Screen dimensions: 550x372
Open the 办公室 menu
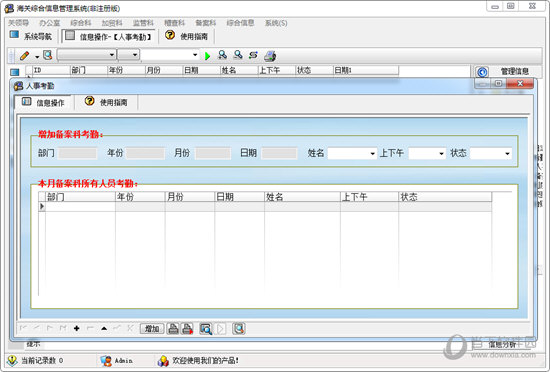49,23
